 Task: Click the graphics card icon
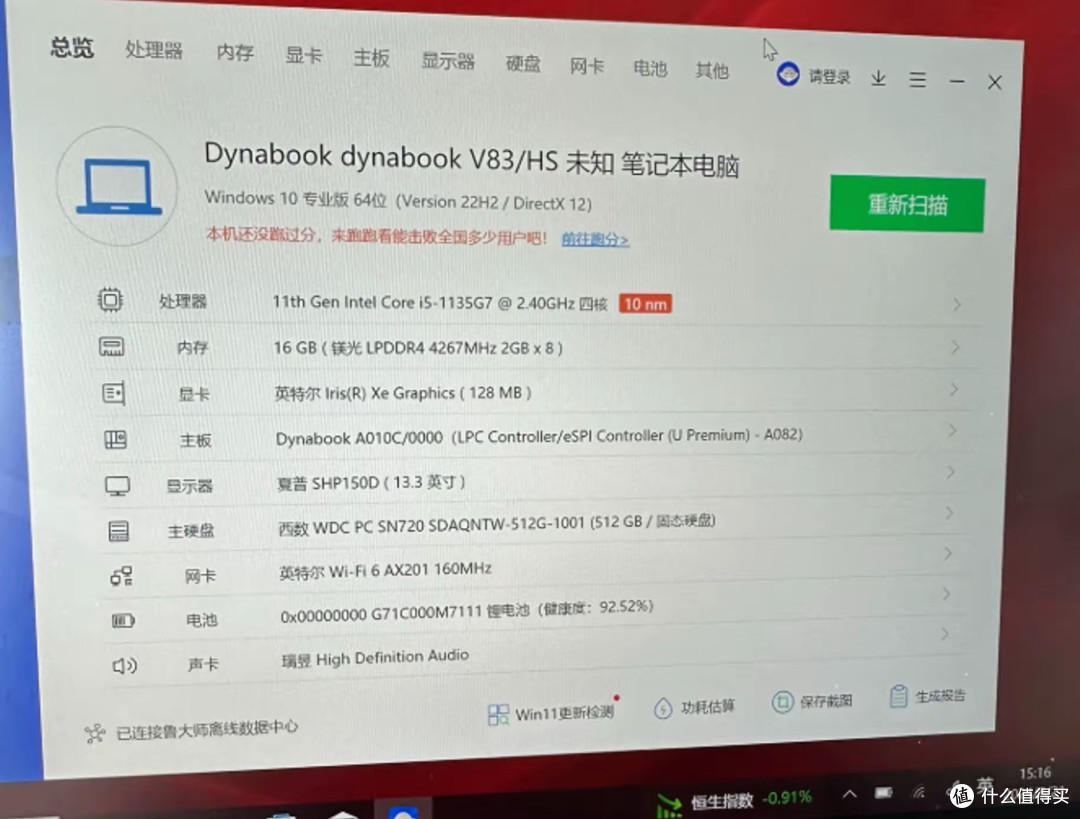114,393
